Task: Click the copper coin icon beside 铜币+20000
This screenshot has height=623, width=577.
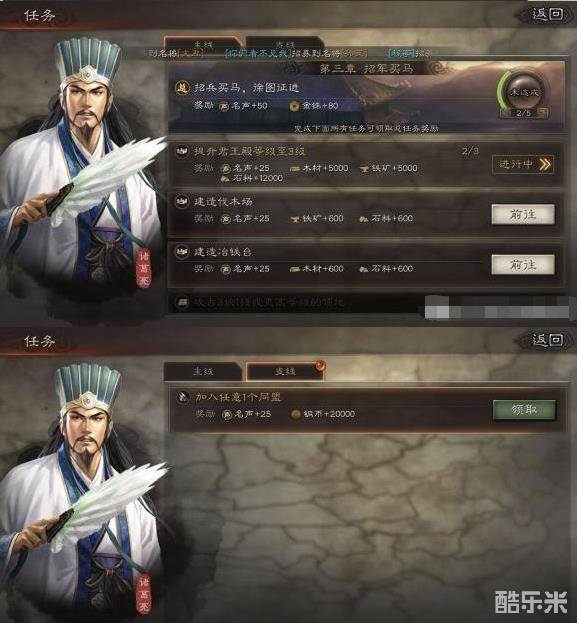Action: [295, 414]
